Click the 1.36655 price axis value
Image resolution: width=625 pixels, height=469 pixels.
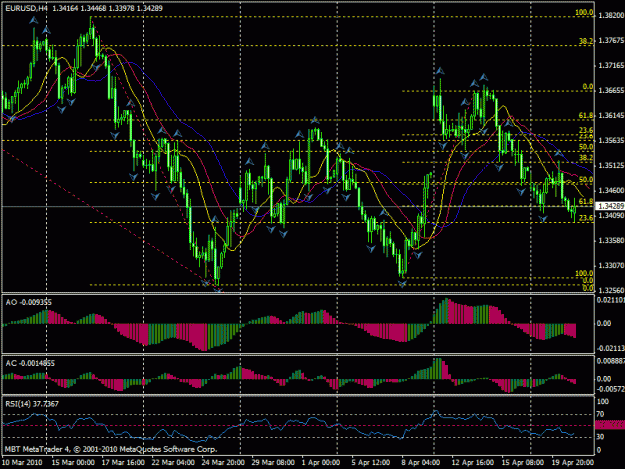[611, 90]
